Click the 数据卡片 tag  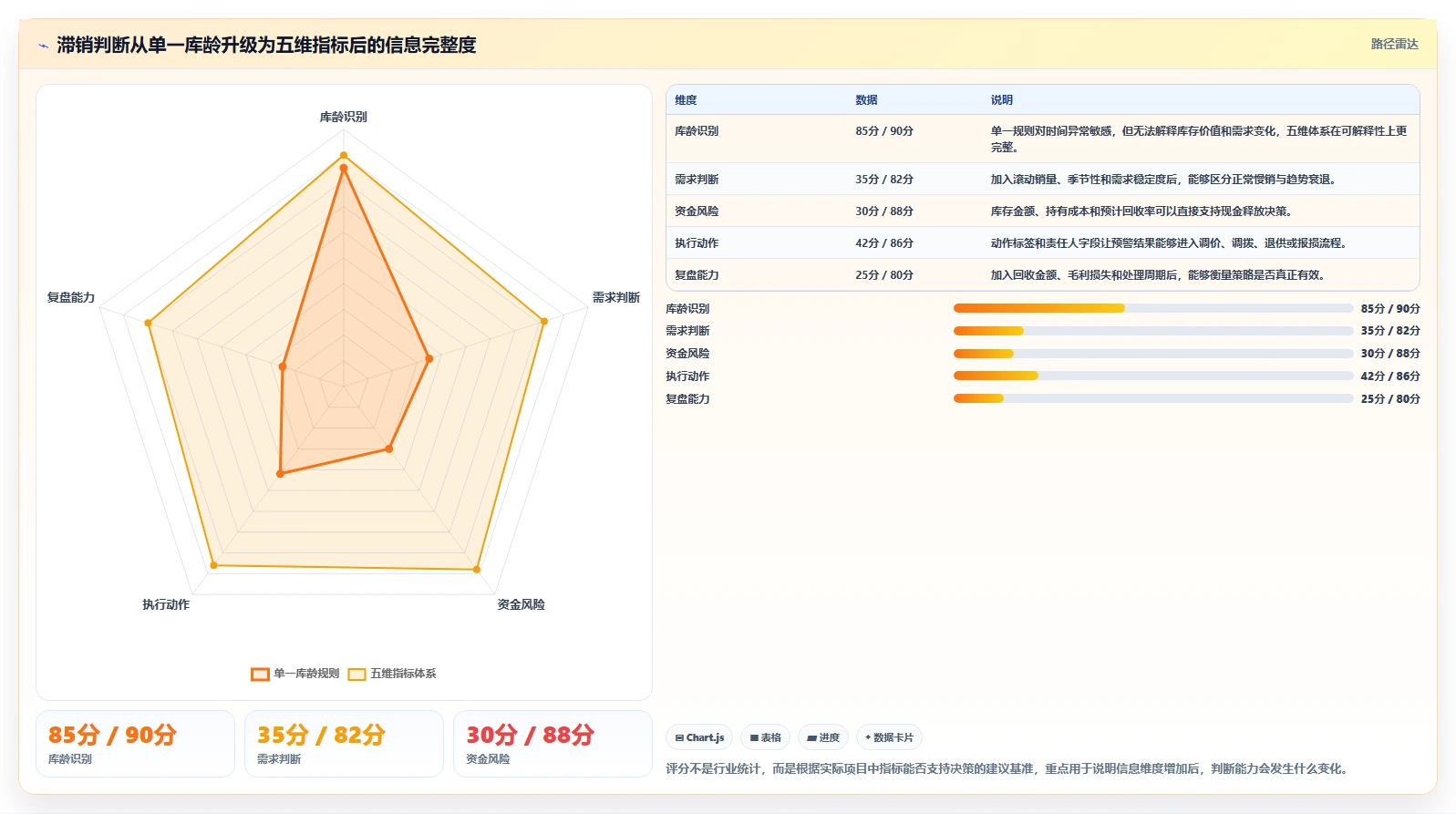(x=889, y=737)
